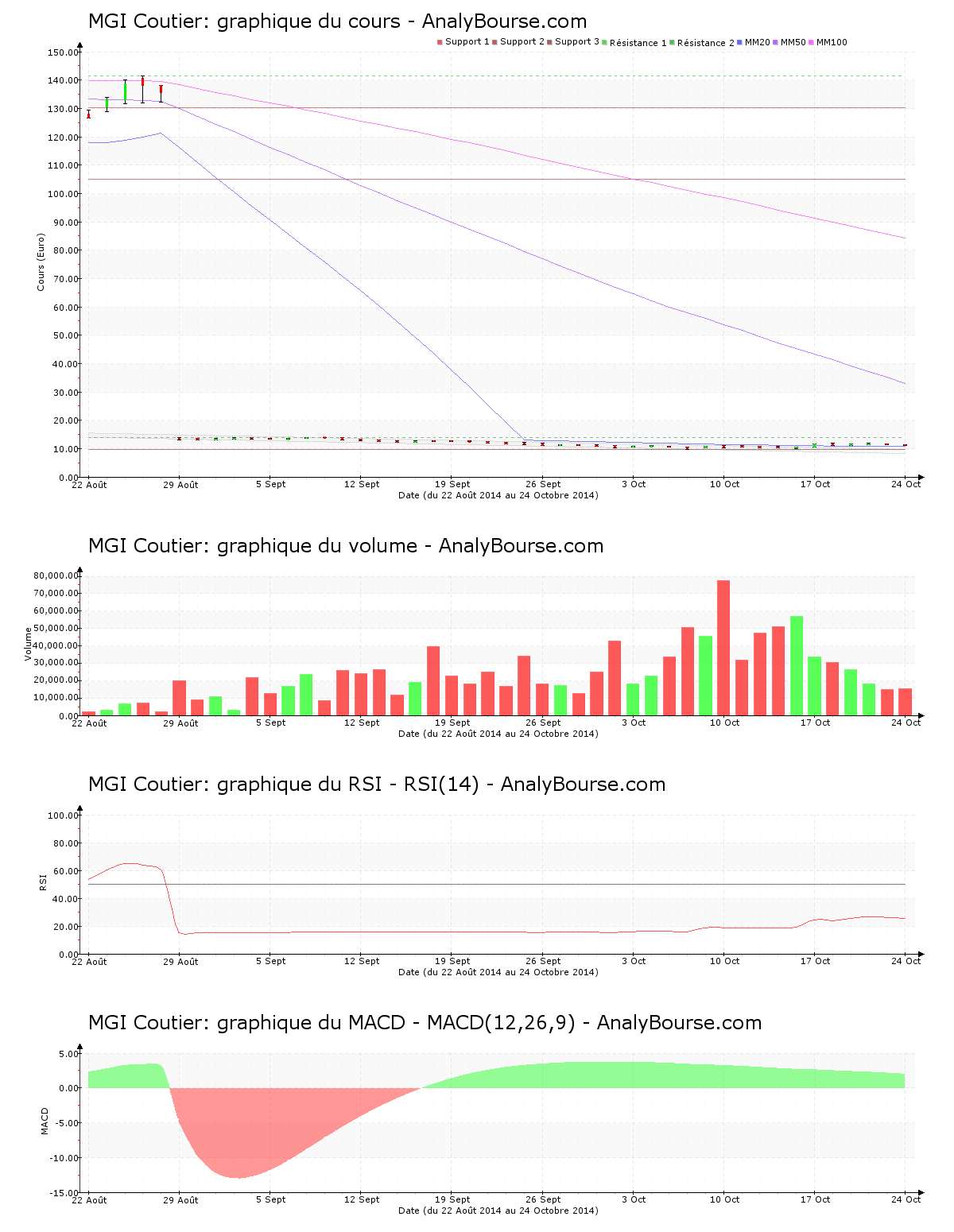Click the Support 1 legend color square
Image resolution: width=954 pixels, height=1232 pixels.
(x=440, y=42)
